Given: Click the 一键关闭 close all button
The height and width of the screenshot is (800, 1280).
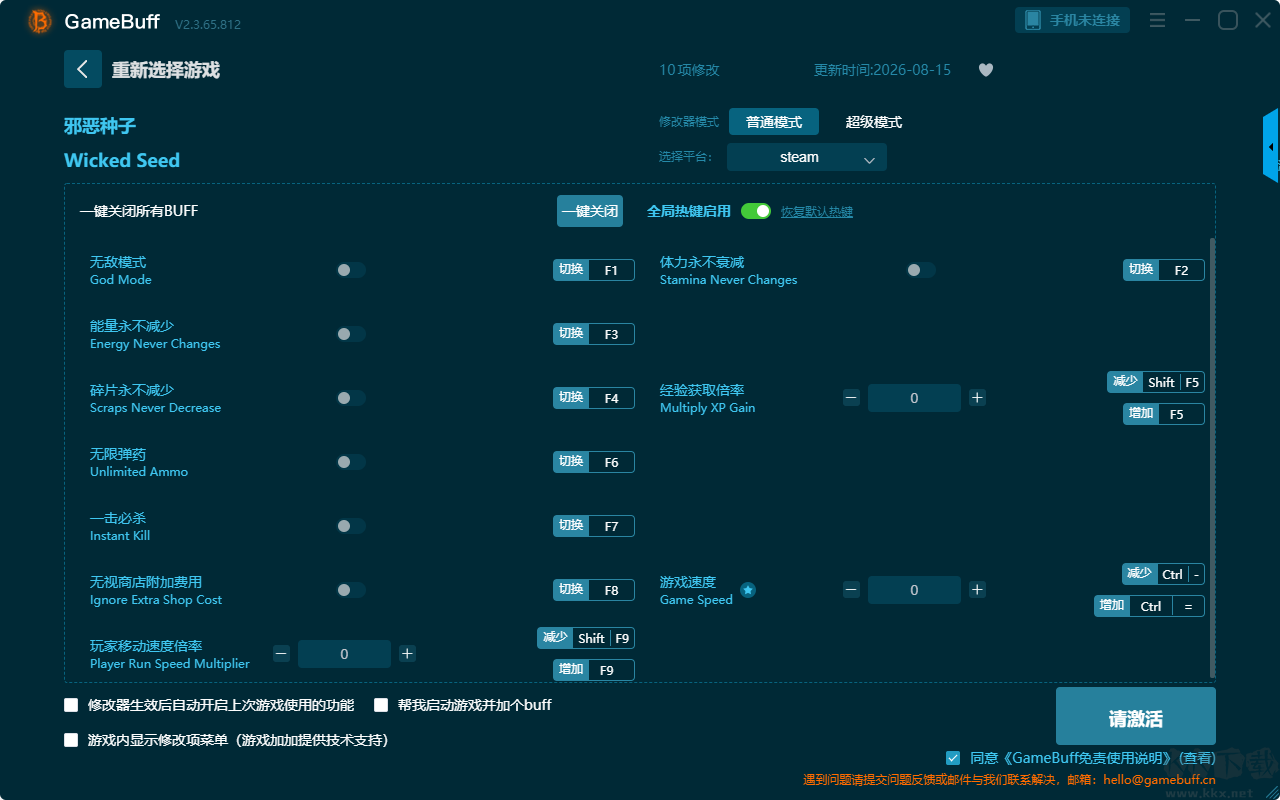Looking at the screenshot, I should point(590,211).
